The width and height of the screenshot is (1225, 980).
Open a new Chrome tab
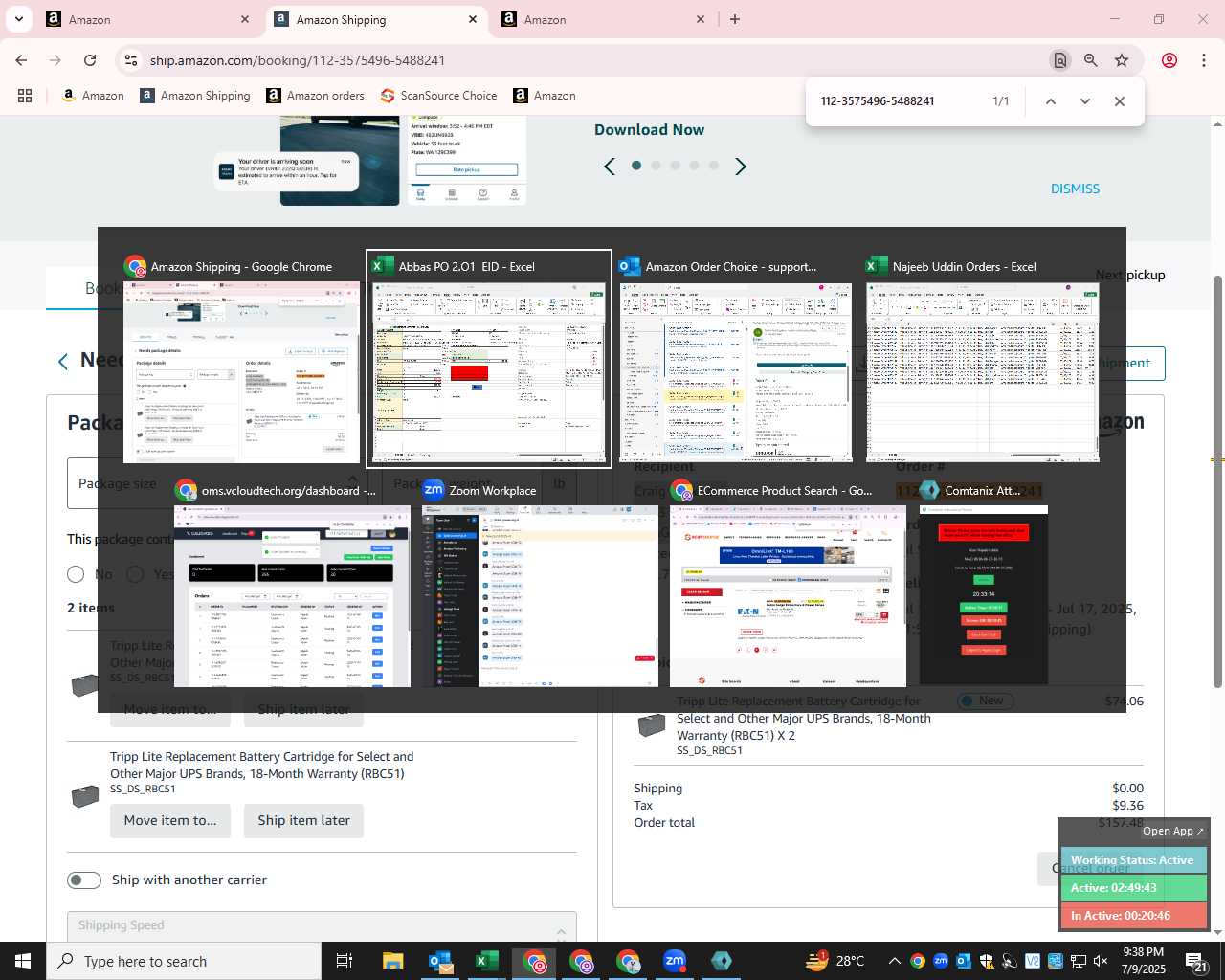click(735, 19)
